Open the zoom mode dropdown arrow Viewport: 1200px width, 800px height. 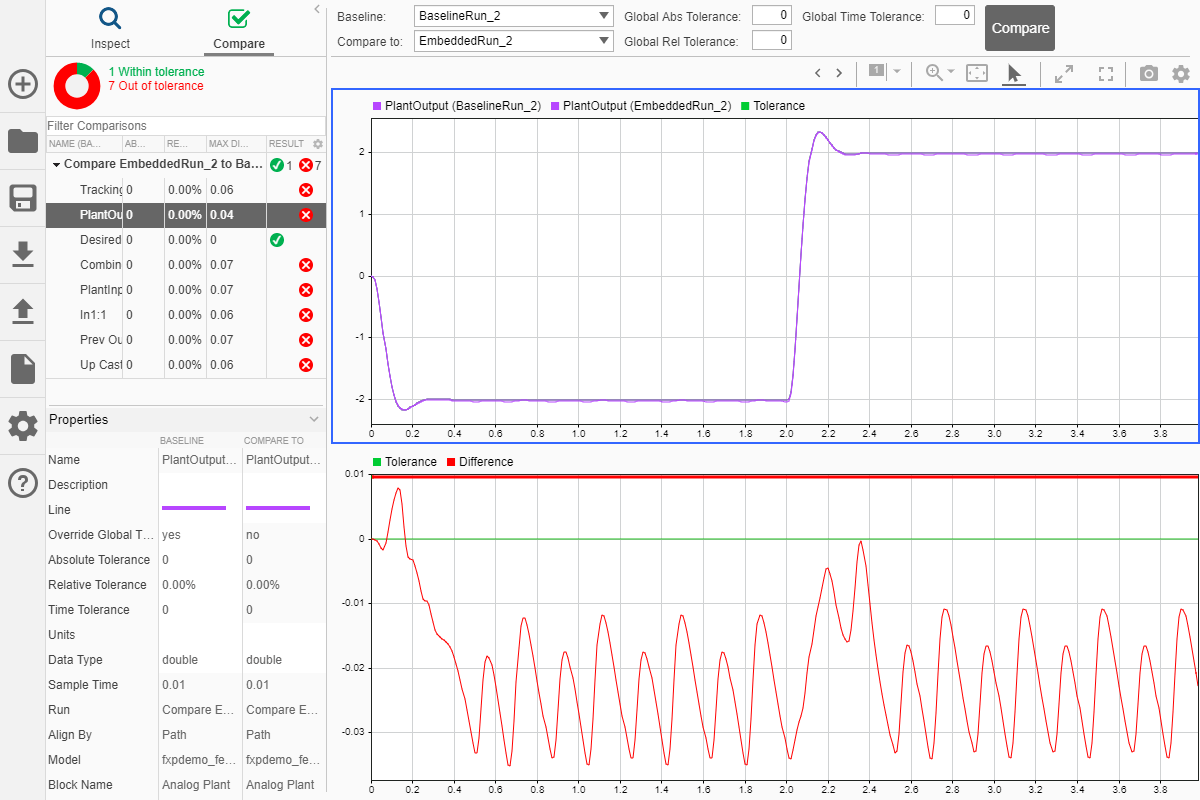point(951,72)
